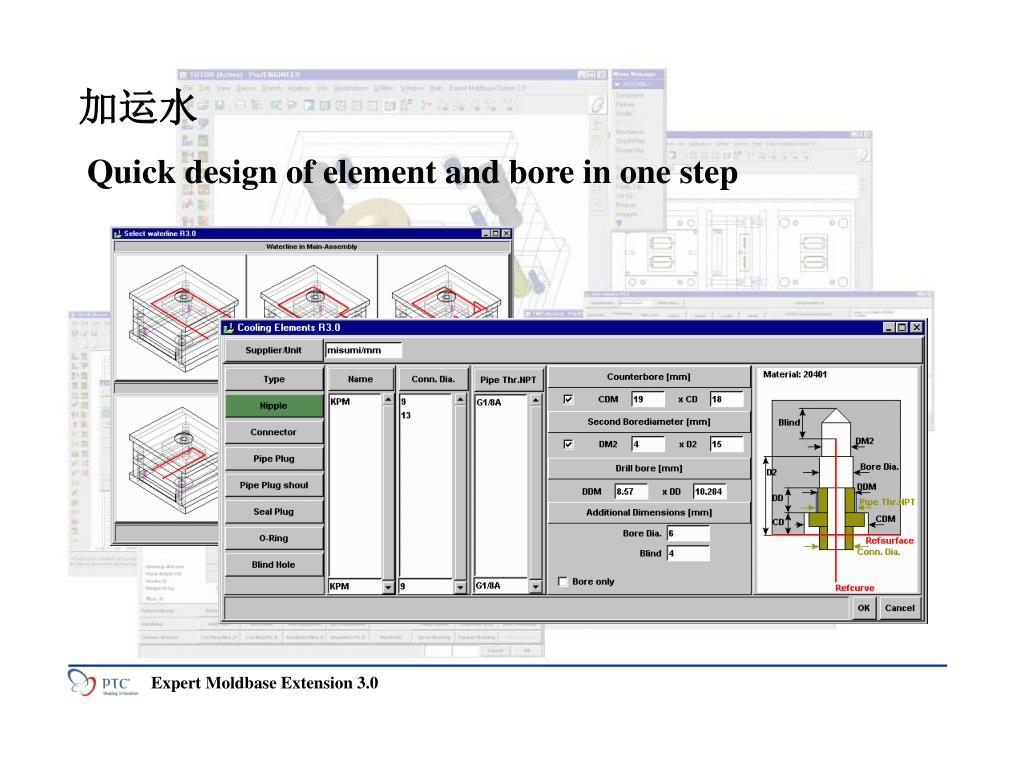
Task: Select the middle waterline thumbnail in top row
Action: tap(312, 287)
